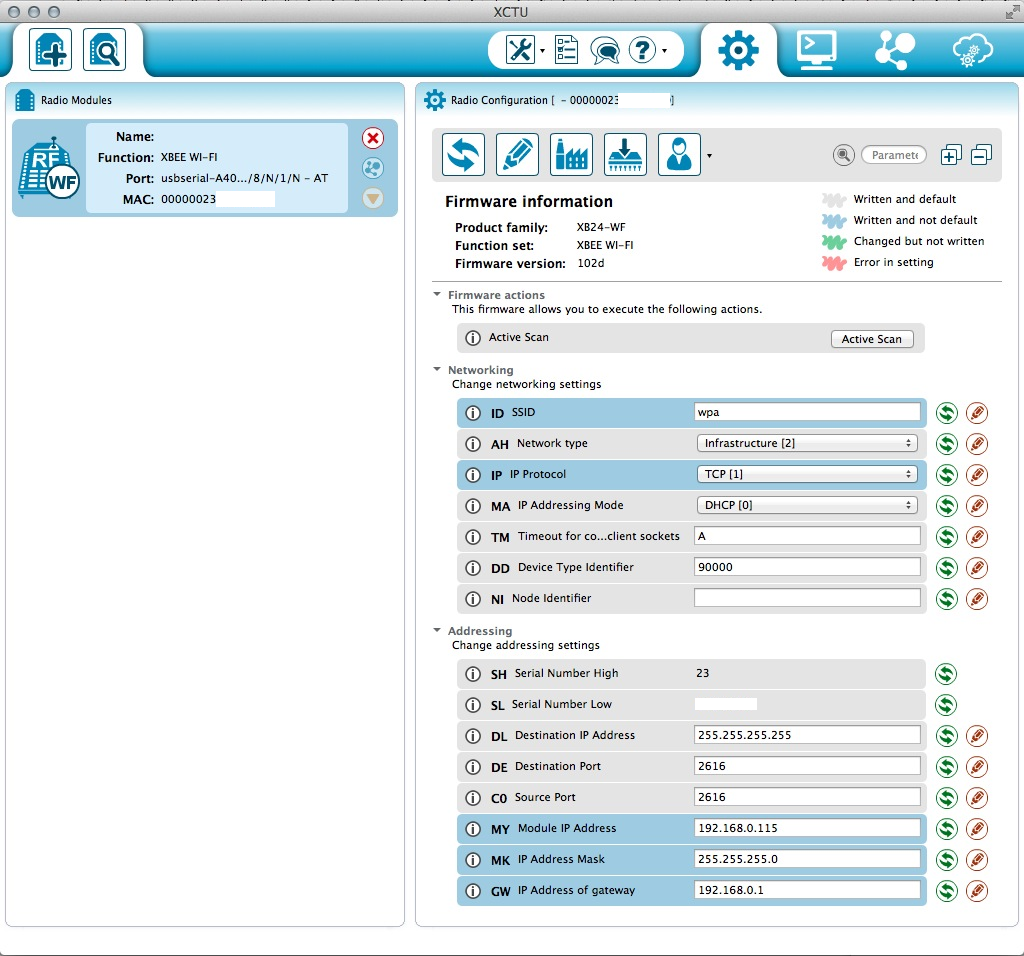Write the MK IP Address Mask
The image size is (1024, 956).
pos(977,860)
